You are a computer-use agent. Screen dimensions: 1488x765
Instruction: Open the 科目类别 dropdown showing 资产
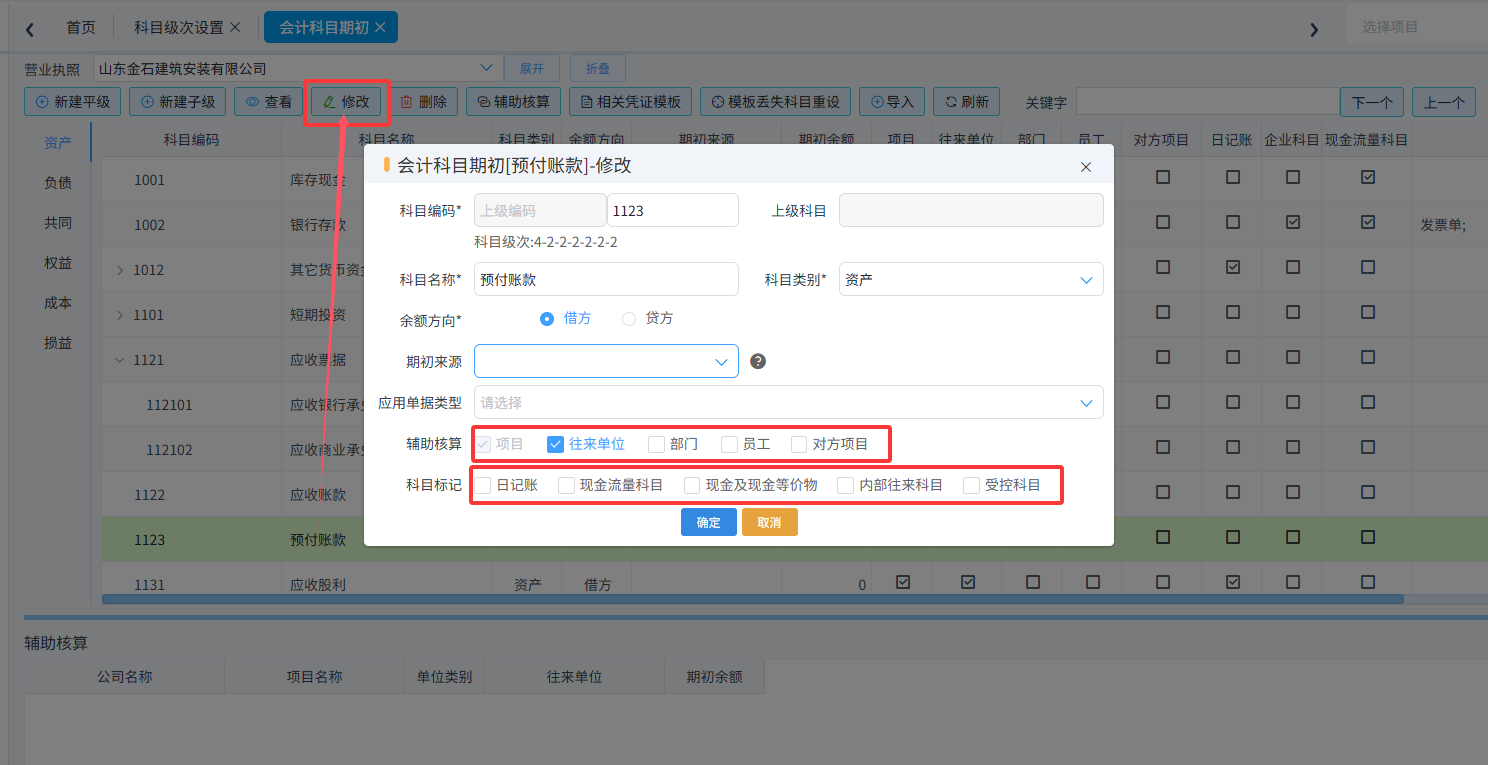tap(971, 279)
